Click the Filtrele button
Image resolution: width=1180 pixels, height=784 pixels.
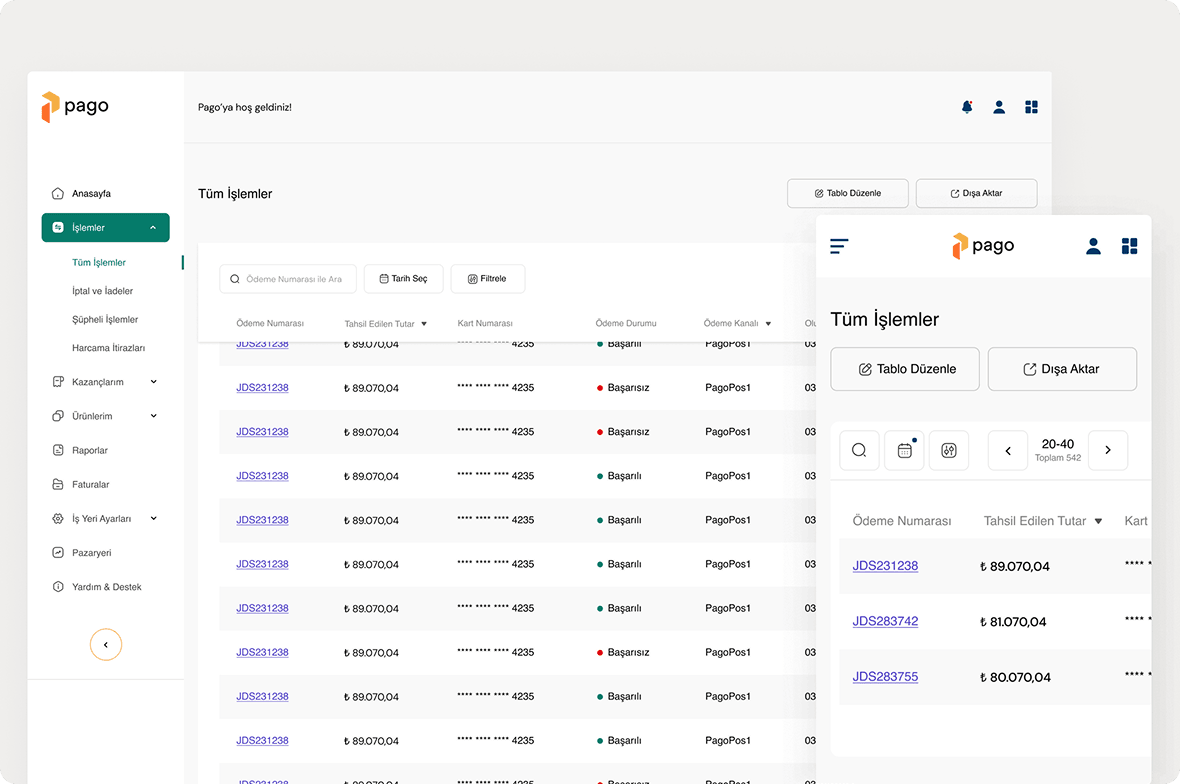coord(488,279)
